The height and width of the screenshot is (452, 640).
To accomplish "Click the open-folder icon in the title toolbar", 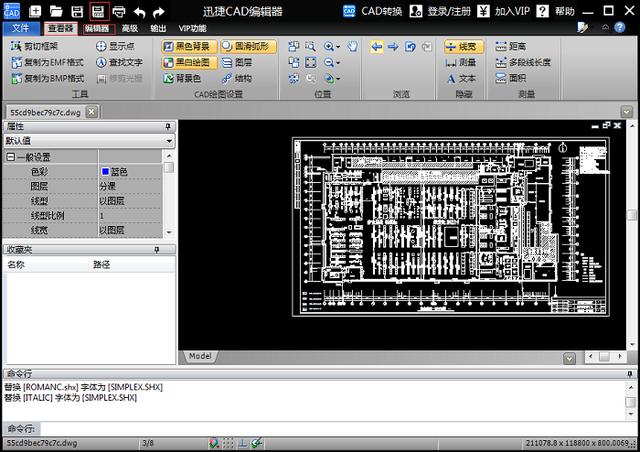I will 56,11.
